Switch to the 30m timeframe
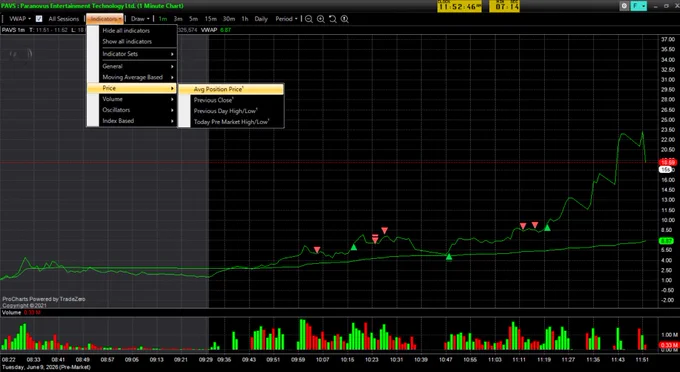The width and height of the screenshot is (680, 372). 229,19
